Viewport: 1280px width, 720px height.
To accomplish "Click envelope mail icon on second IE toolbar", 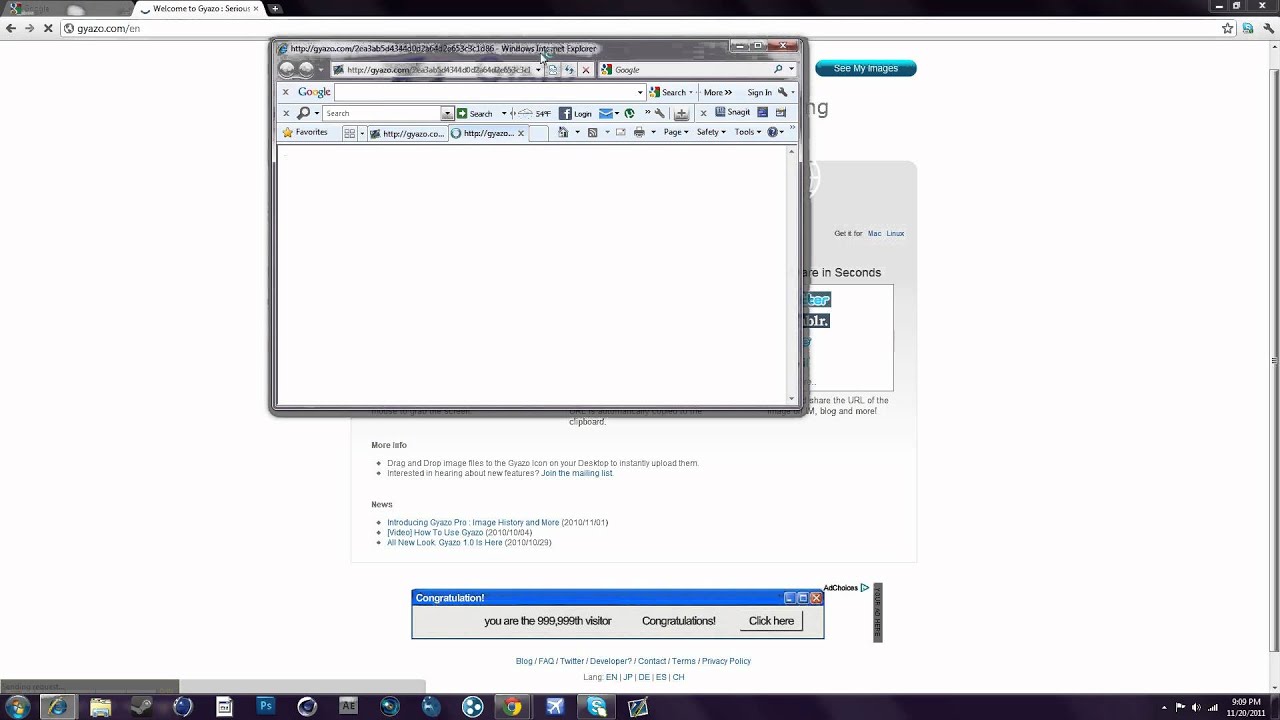I will tap(606, 113).
